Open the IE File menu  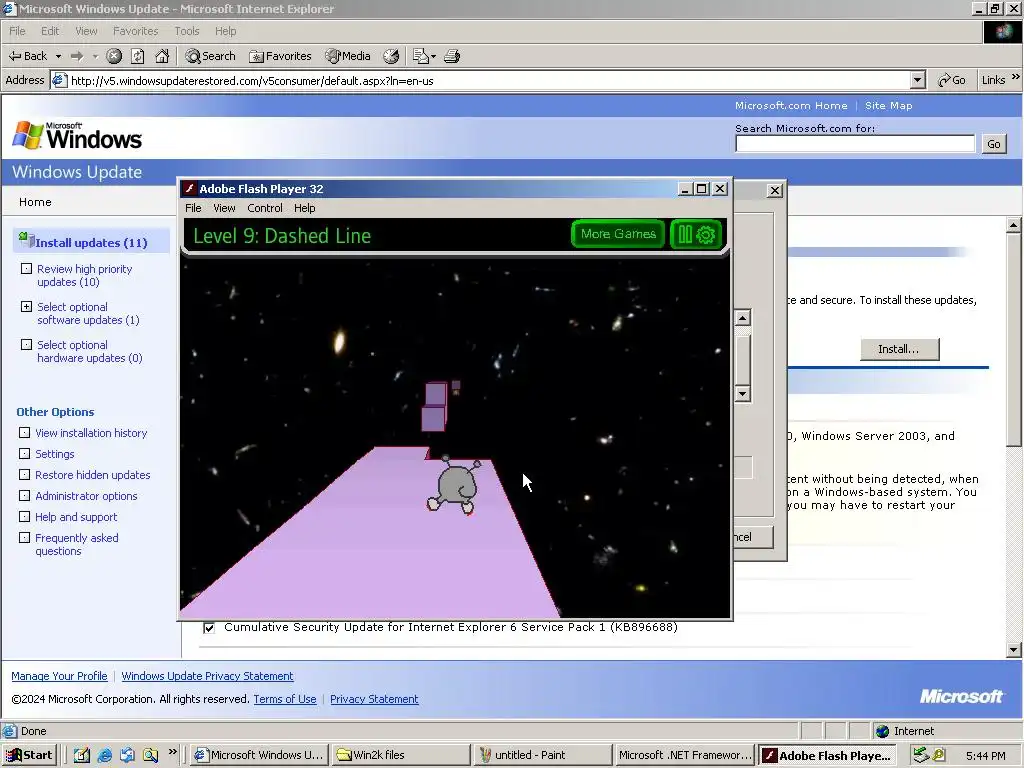coord(17,31)
